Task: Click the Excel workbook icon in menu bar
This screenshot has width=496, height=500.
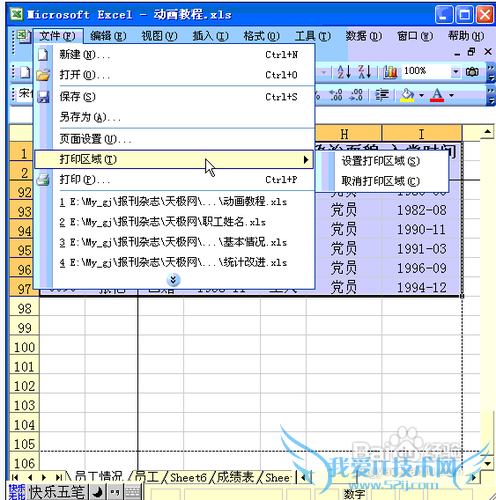Action: tap(23, 36)
